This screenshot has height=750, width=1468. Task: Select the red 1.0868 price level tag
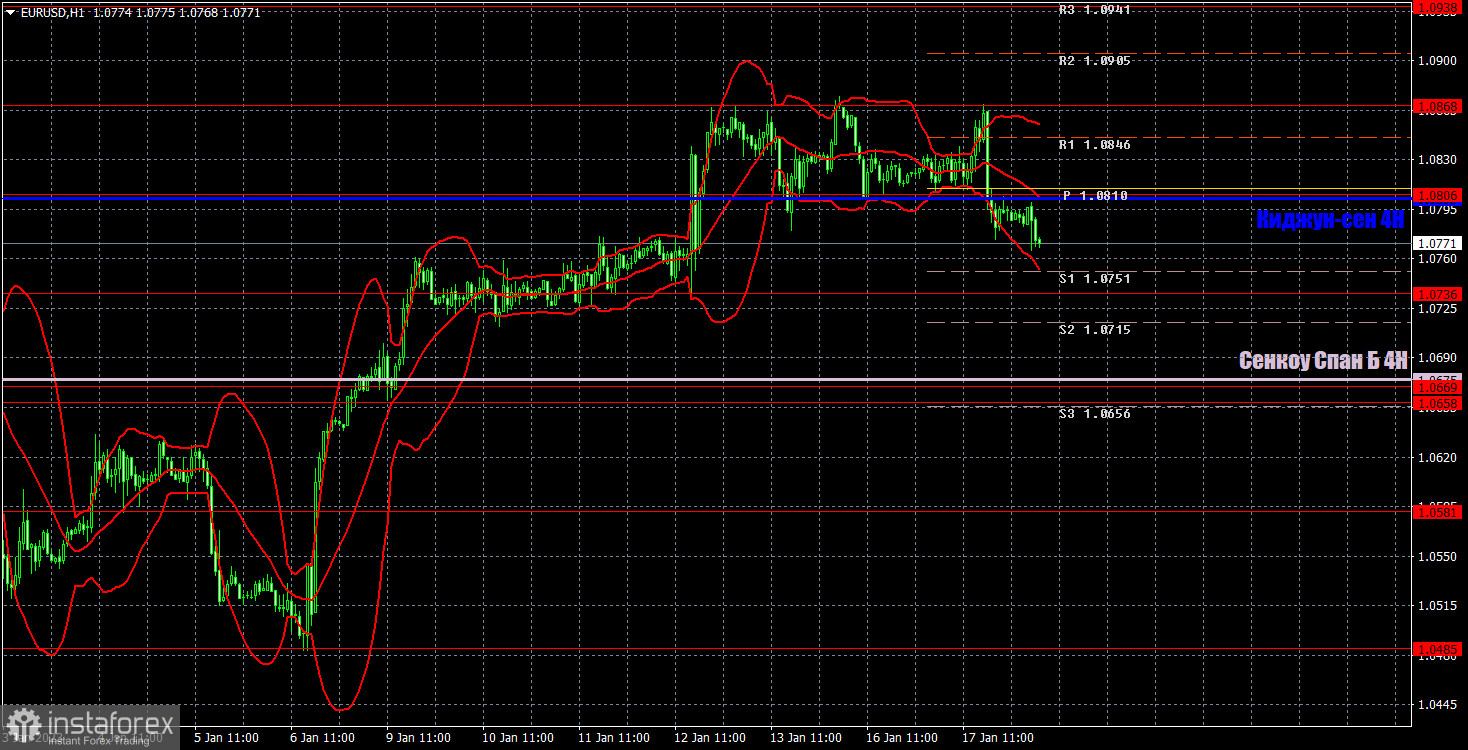tap(1438, 106)
